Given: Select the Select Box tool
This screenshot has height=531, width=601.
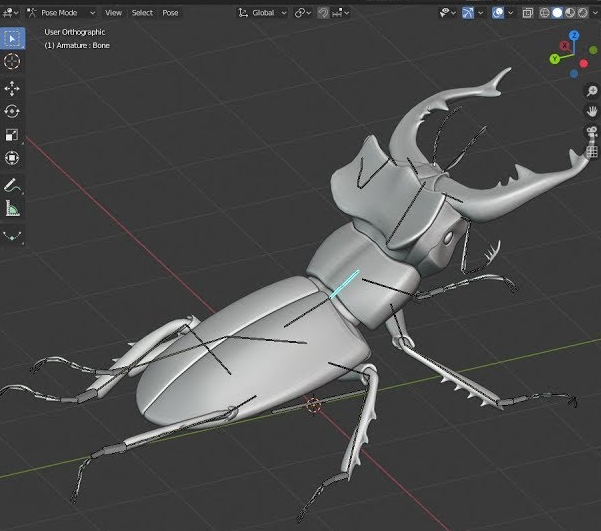Looking at the screenshot, I should pyautogui.click(x=12, y=38).
